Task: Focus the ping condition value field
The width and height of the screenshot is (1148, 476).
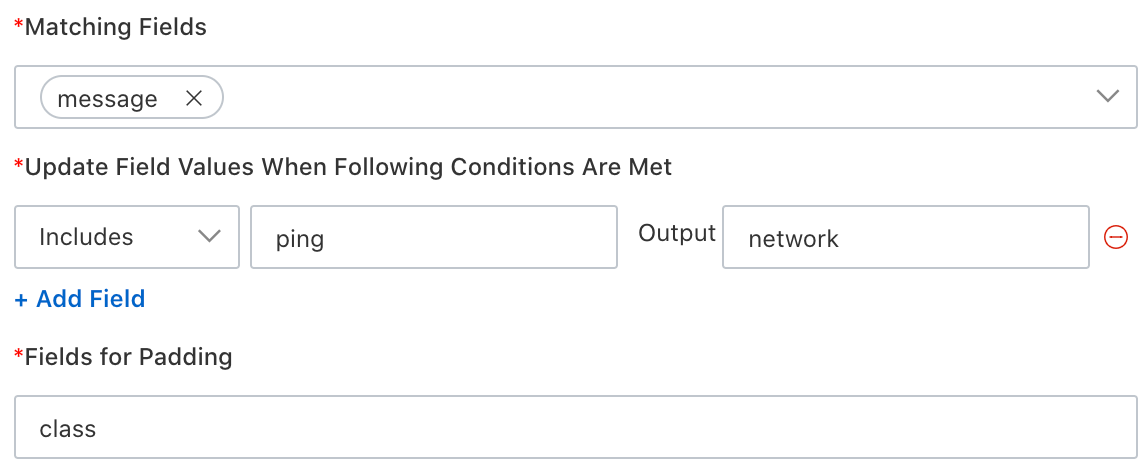Action: click(433, 237)
